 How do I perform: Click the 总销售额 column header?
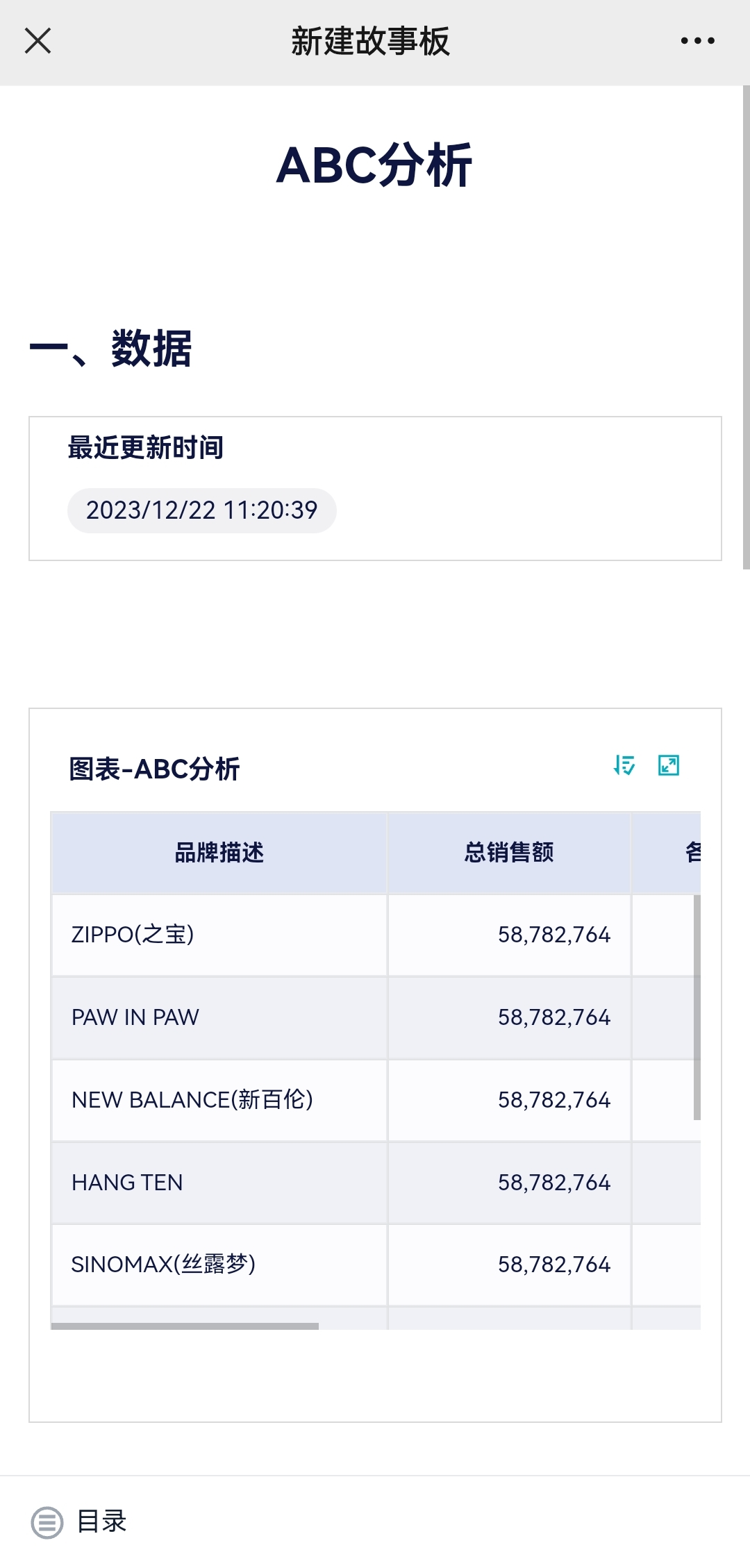pos(509,852)
